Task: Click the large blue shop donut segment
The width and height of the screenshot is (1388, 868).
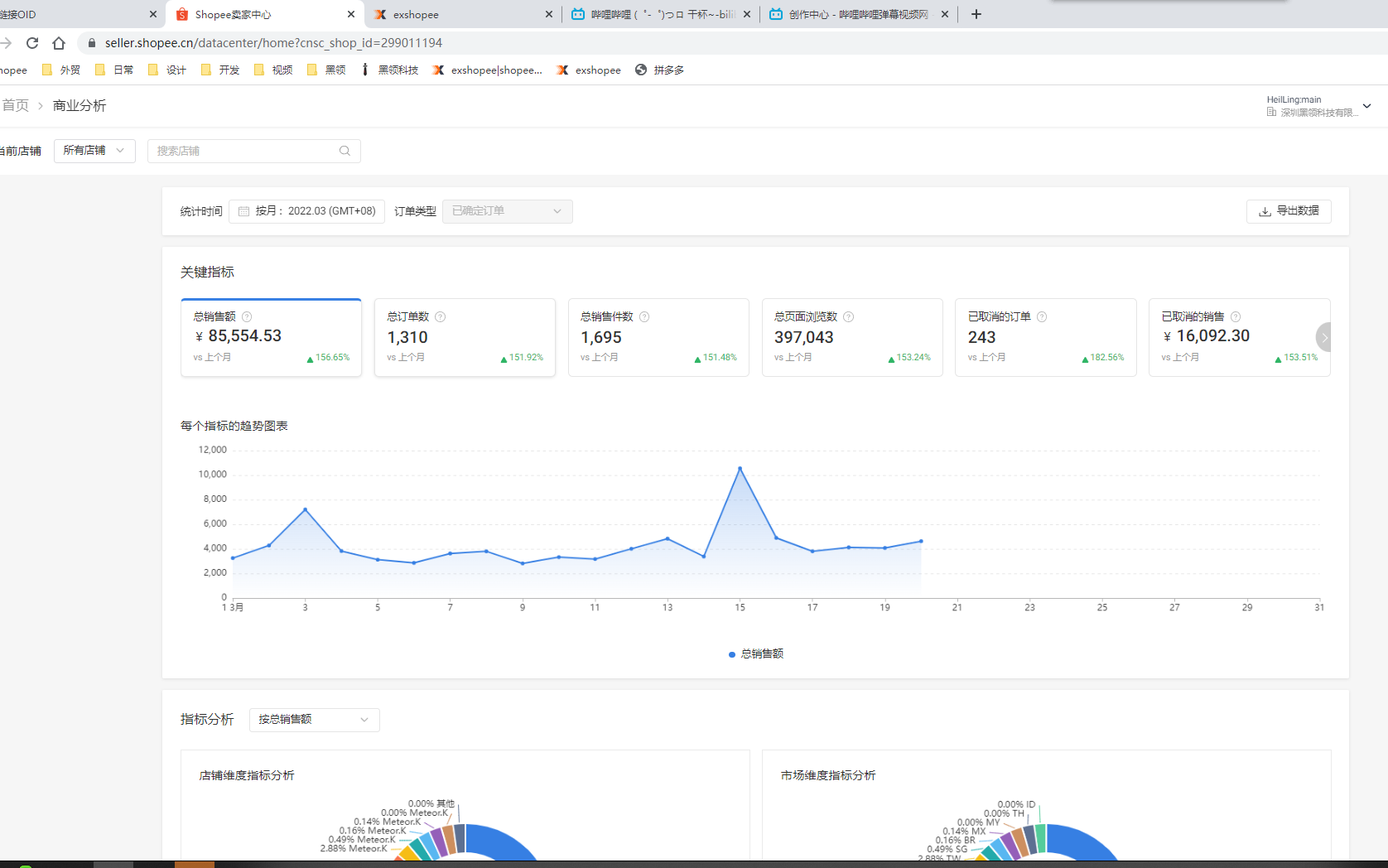Action: (x=501, y=841)
